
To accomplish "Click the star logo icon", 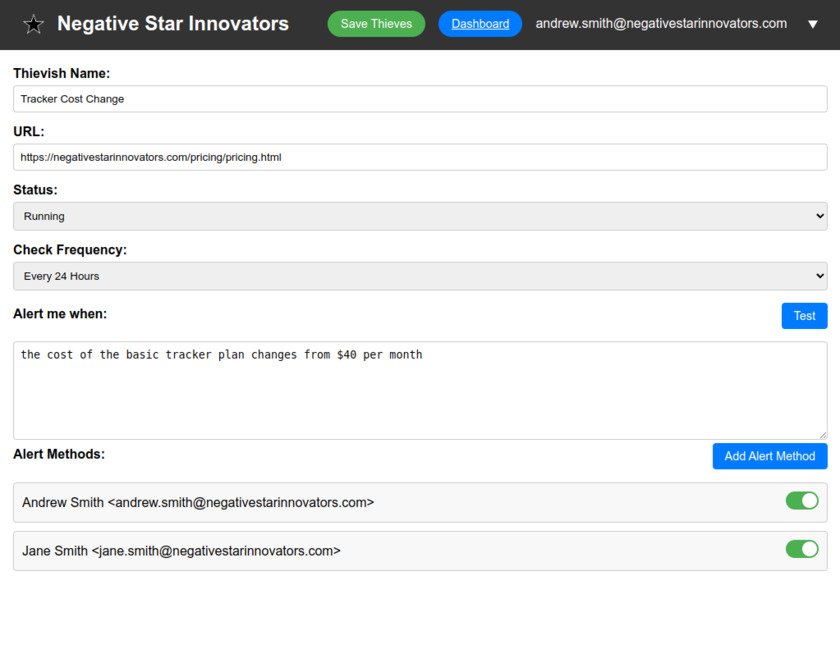I will pos(33,24).
